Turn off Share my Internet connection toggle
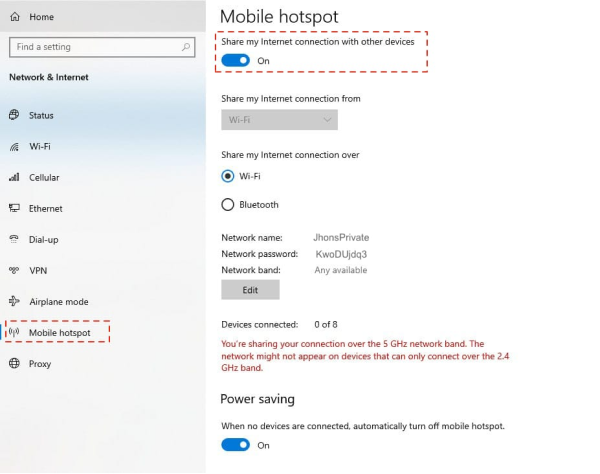Screen dimensions: 600x474 (x=235, y=60)
